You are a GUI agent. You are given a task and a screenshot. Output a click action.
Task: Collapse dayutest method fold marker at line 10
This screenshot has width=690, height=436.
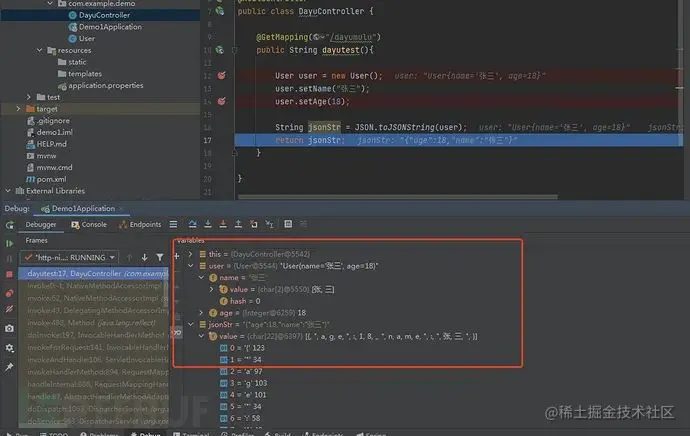pyautogui.click(x=235, y=50)
